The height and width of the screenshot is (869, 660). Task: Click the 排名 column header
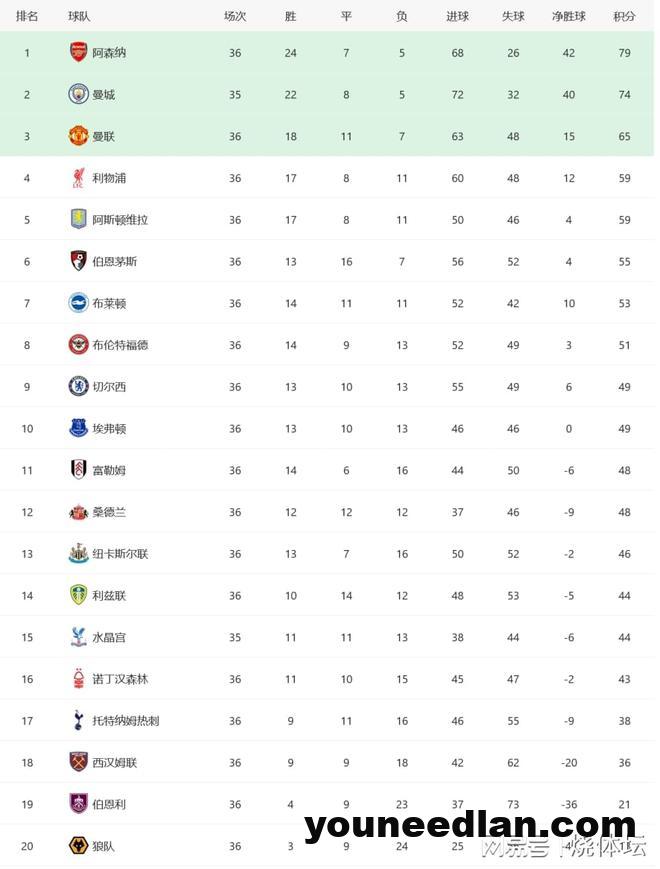27,17
